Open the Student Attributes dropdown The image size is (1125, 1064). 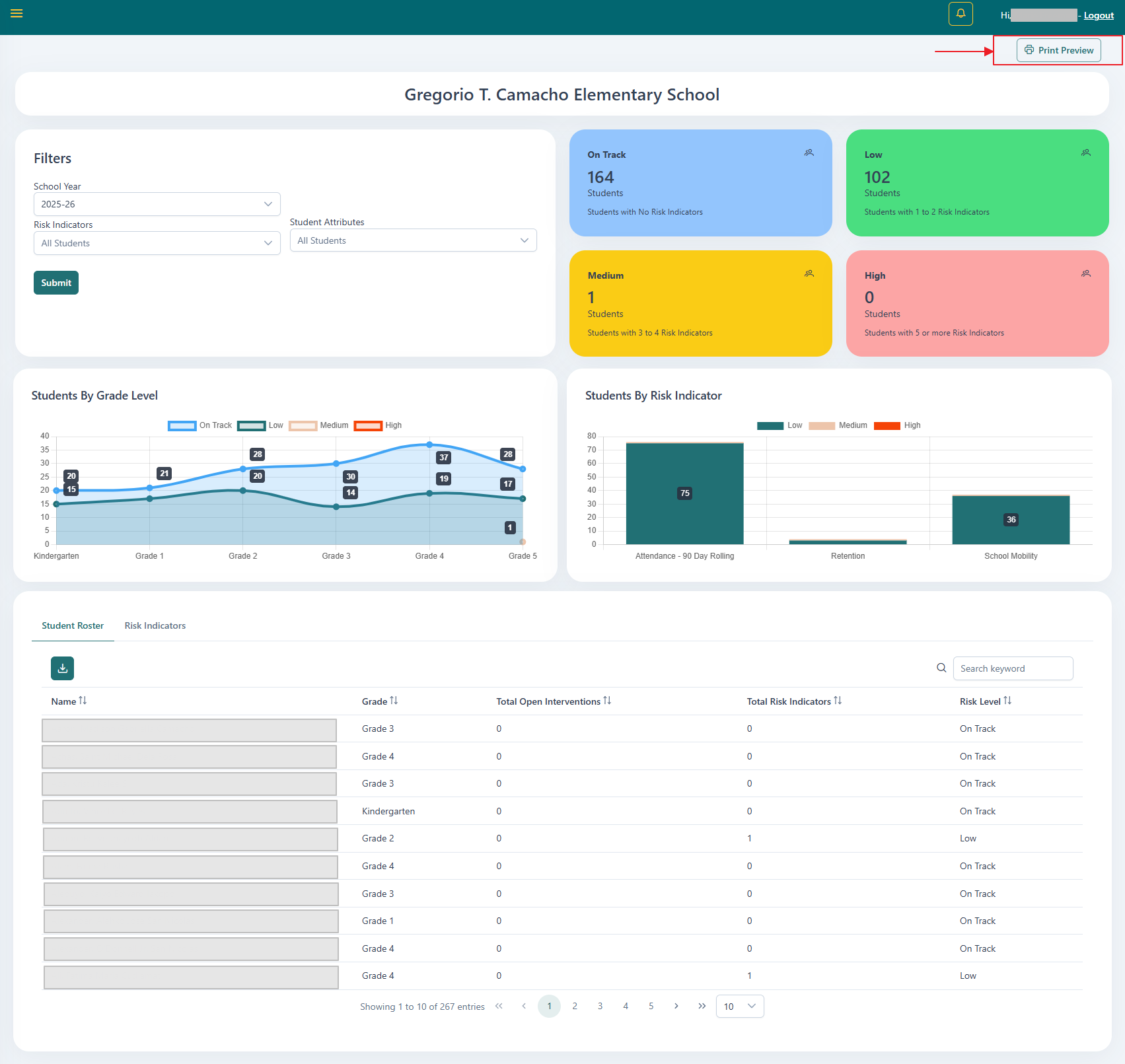(x=413, y=240)
